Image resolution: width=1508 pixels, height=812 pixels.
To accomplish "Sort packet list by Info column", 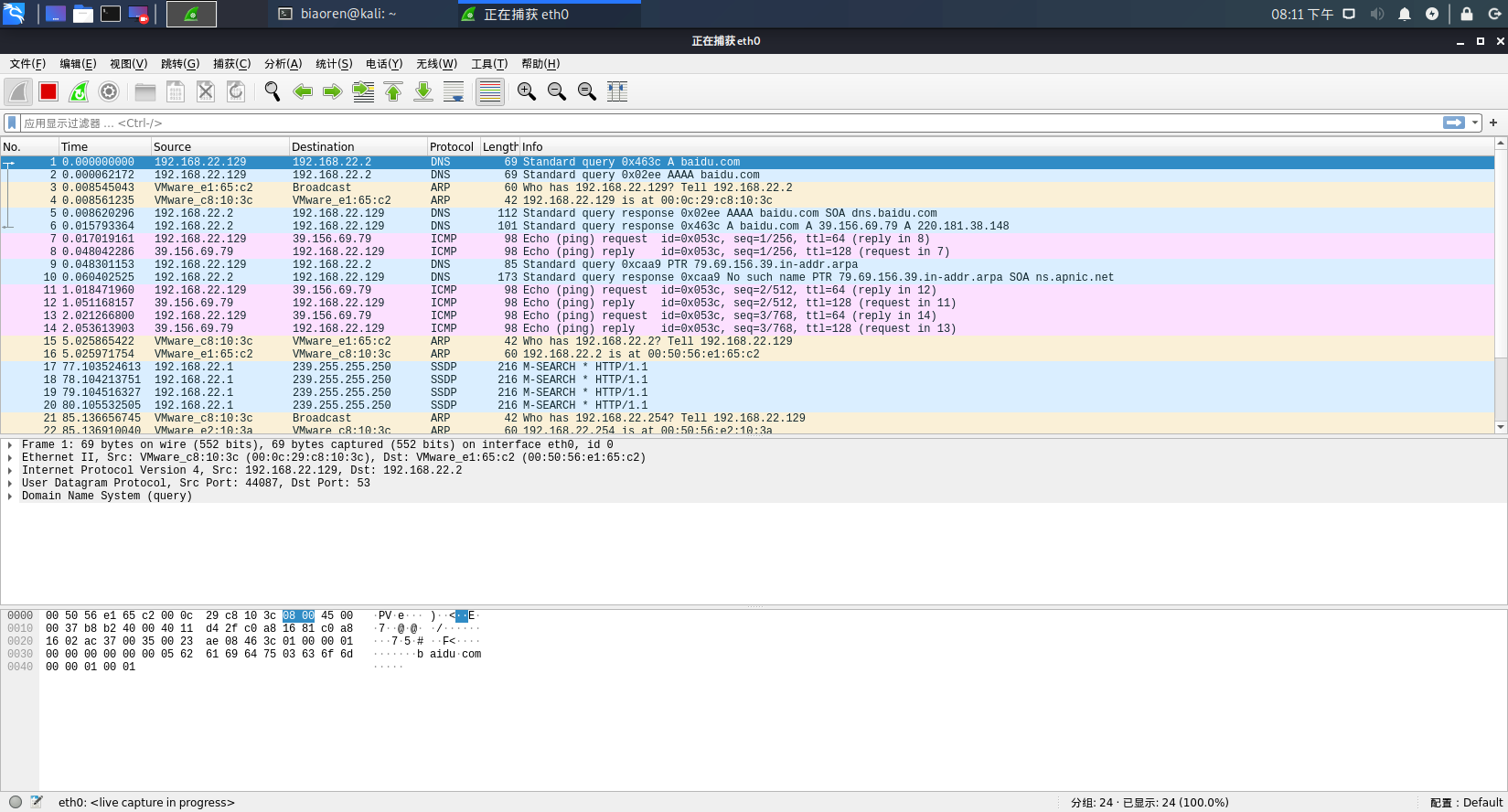I will coord(1006,146).
